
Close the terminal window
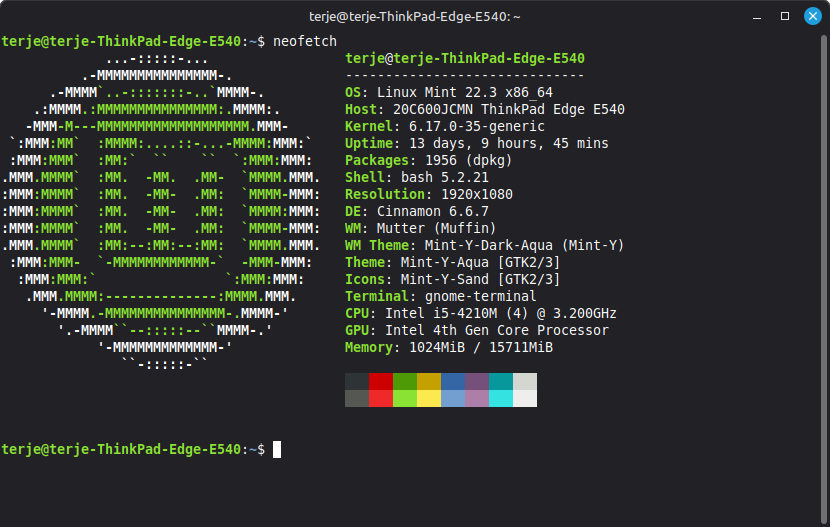813,16
